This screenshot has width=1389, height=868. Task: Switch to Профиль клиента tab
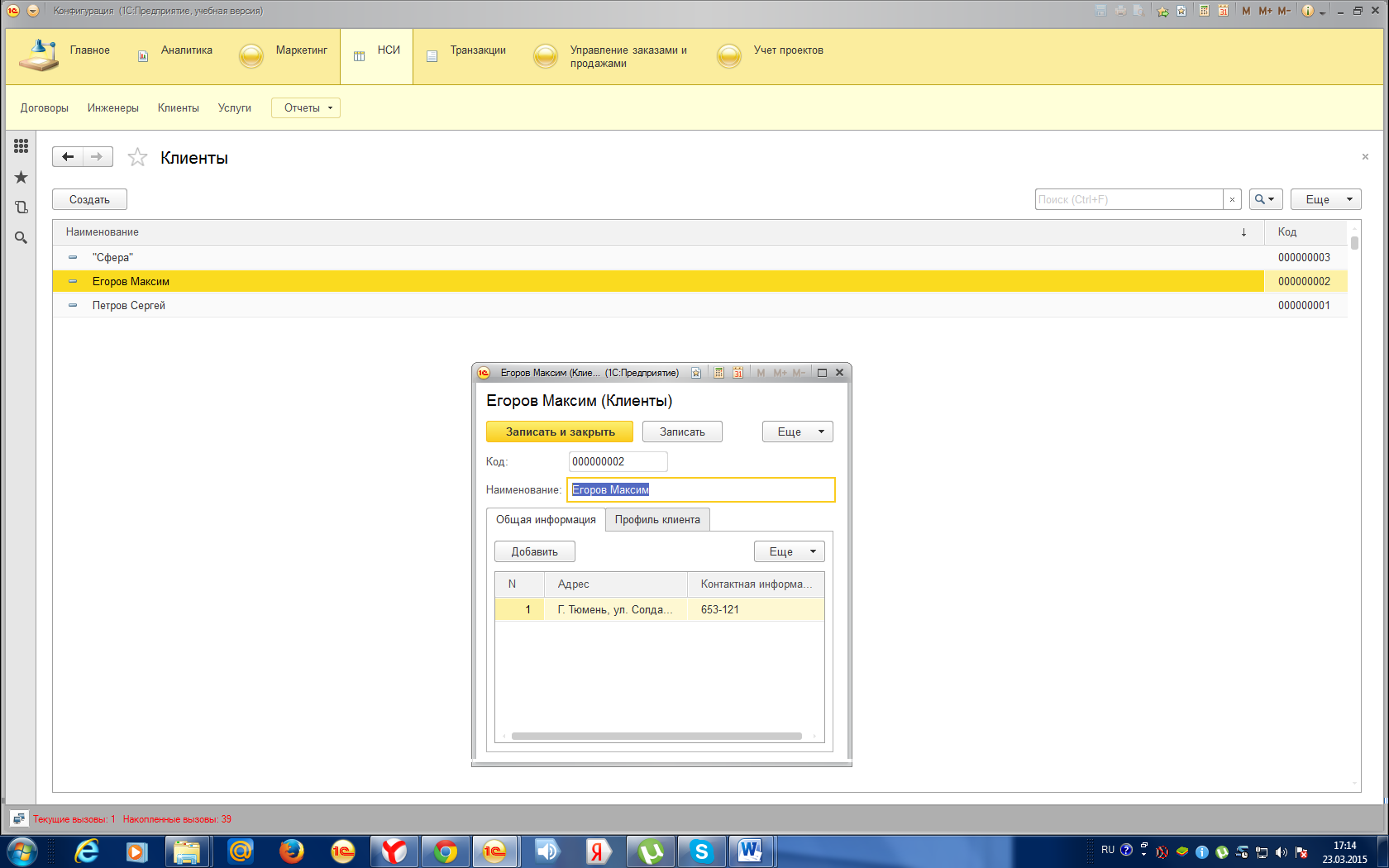click(657, 519)
